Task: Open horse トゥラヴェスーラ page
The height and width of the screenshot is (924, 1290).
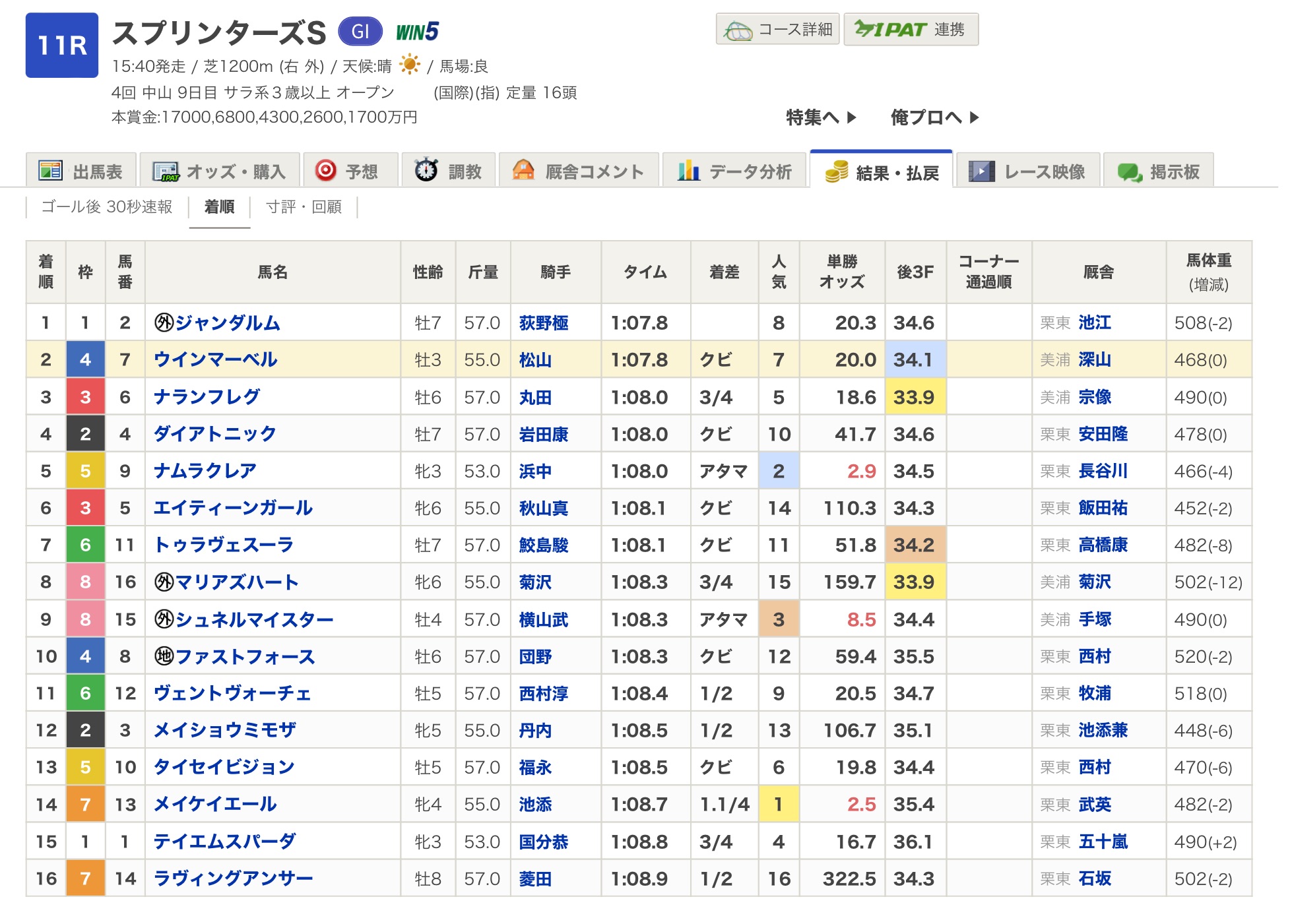Action: [223, 545]
